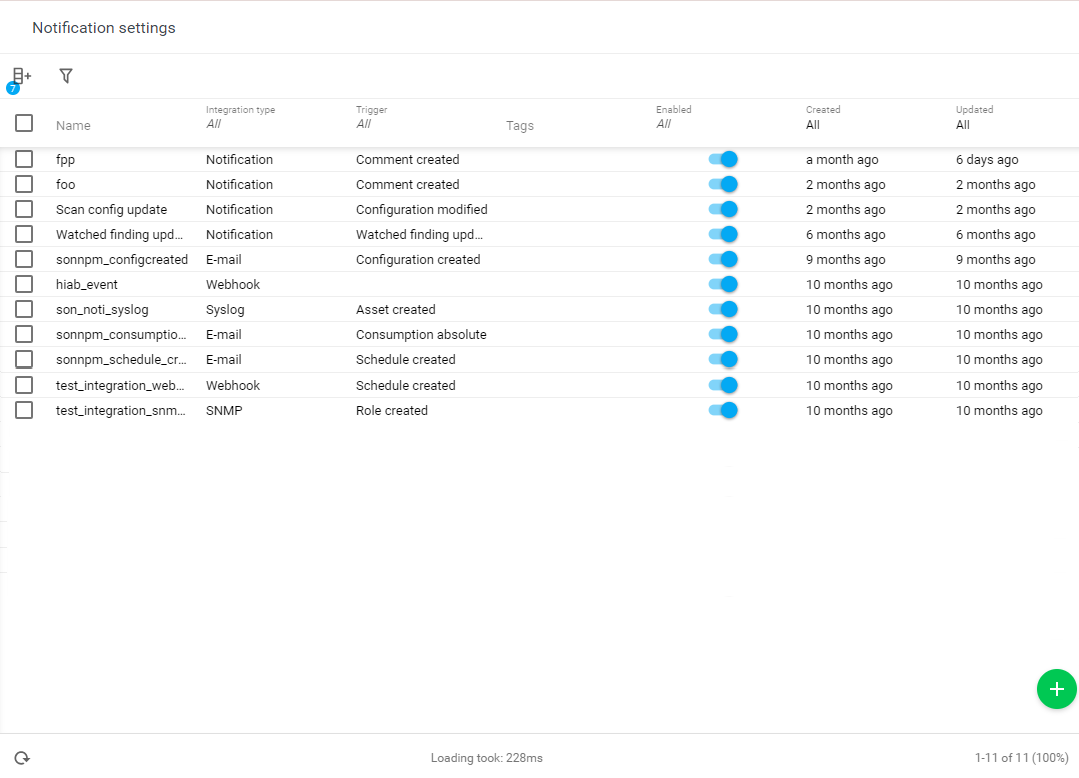Open the column customization icon with badge 7

(x=19, y=75)
